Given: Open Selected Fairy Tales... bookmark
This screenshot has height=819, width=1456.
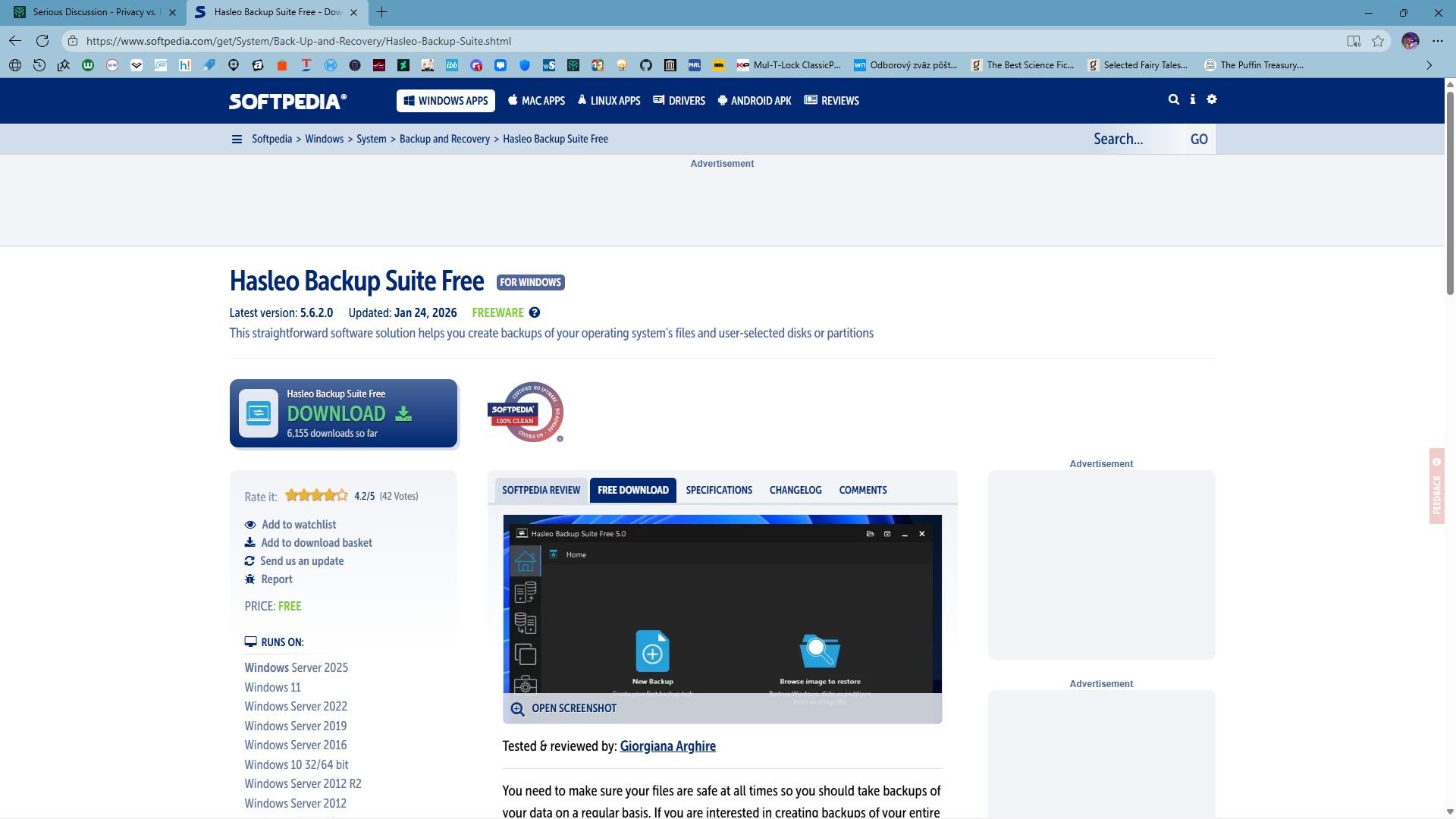Looking at the screenshot, I should 1139,65.
